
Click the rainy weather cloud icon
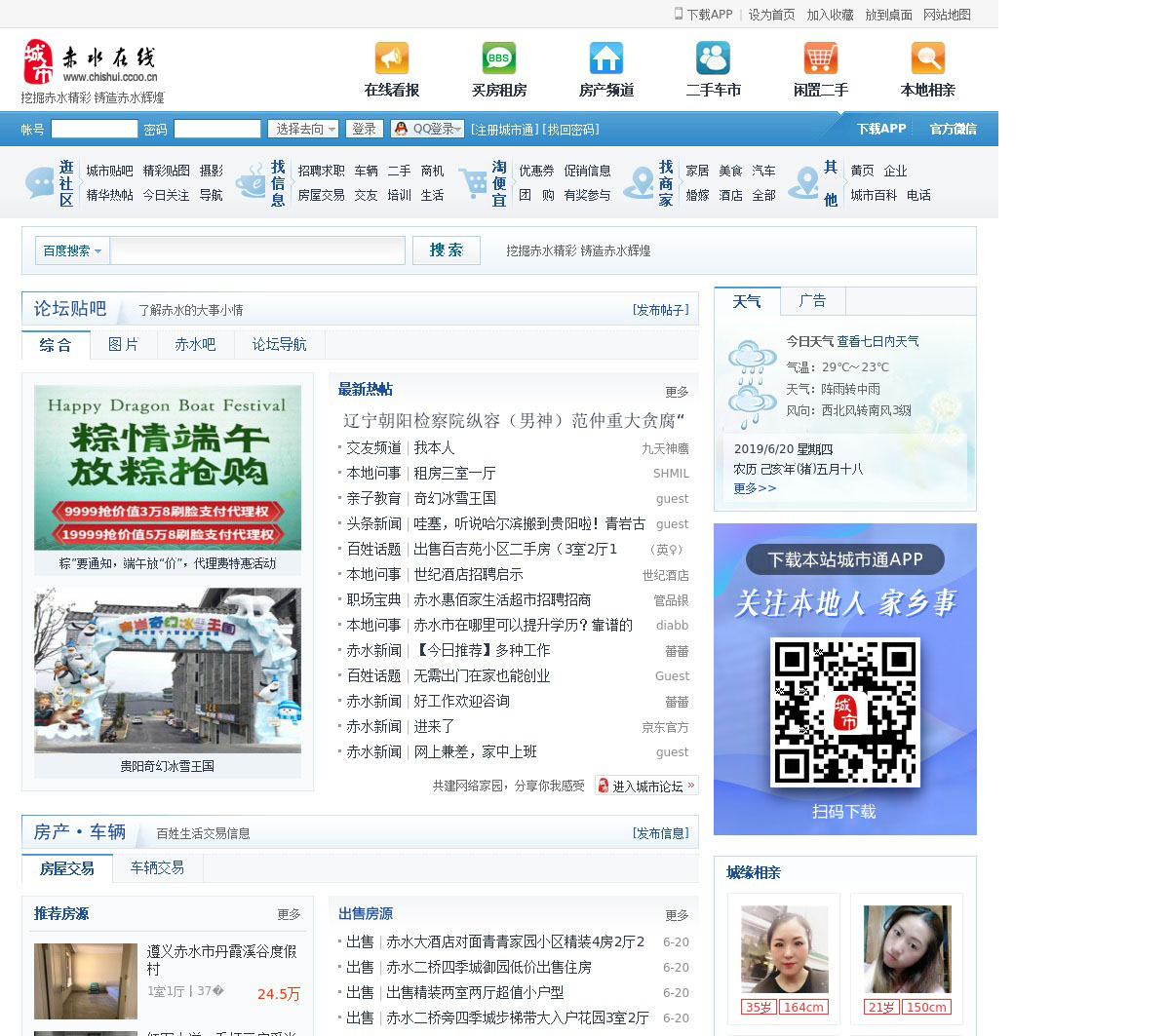[x=752, y=383]
